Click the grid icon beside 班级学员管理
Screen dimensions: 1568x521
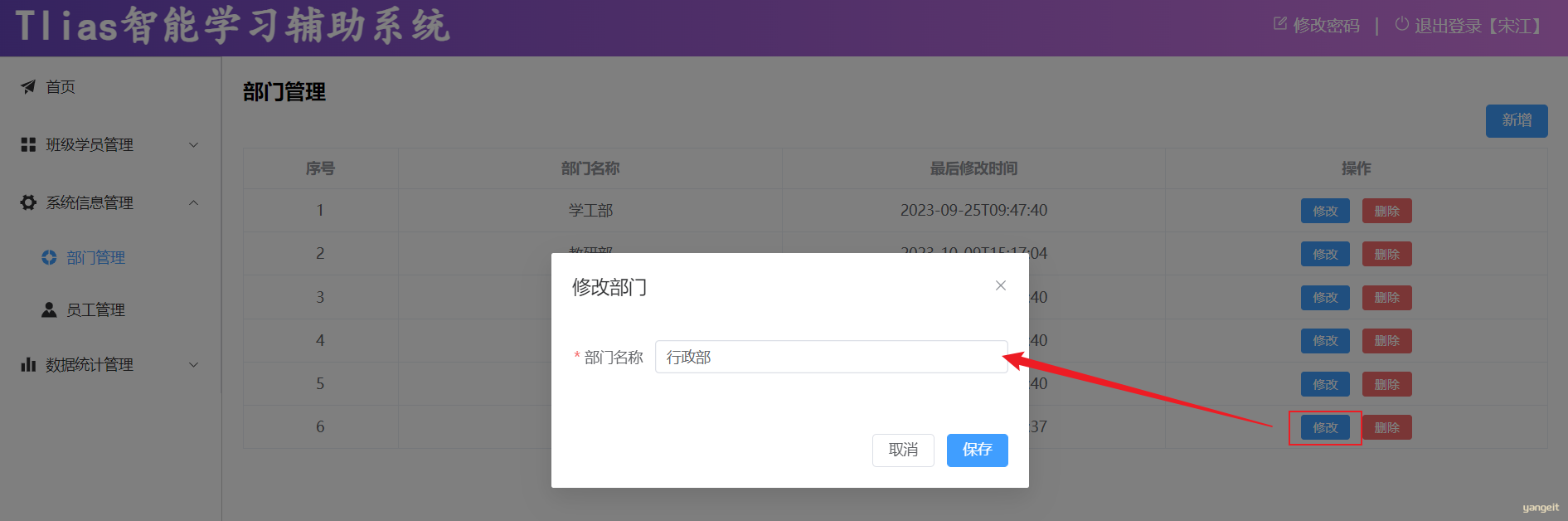(28, 144)
